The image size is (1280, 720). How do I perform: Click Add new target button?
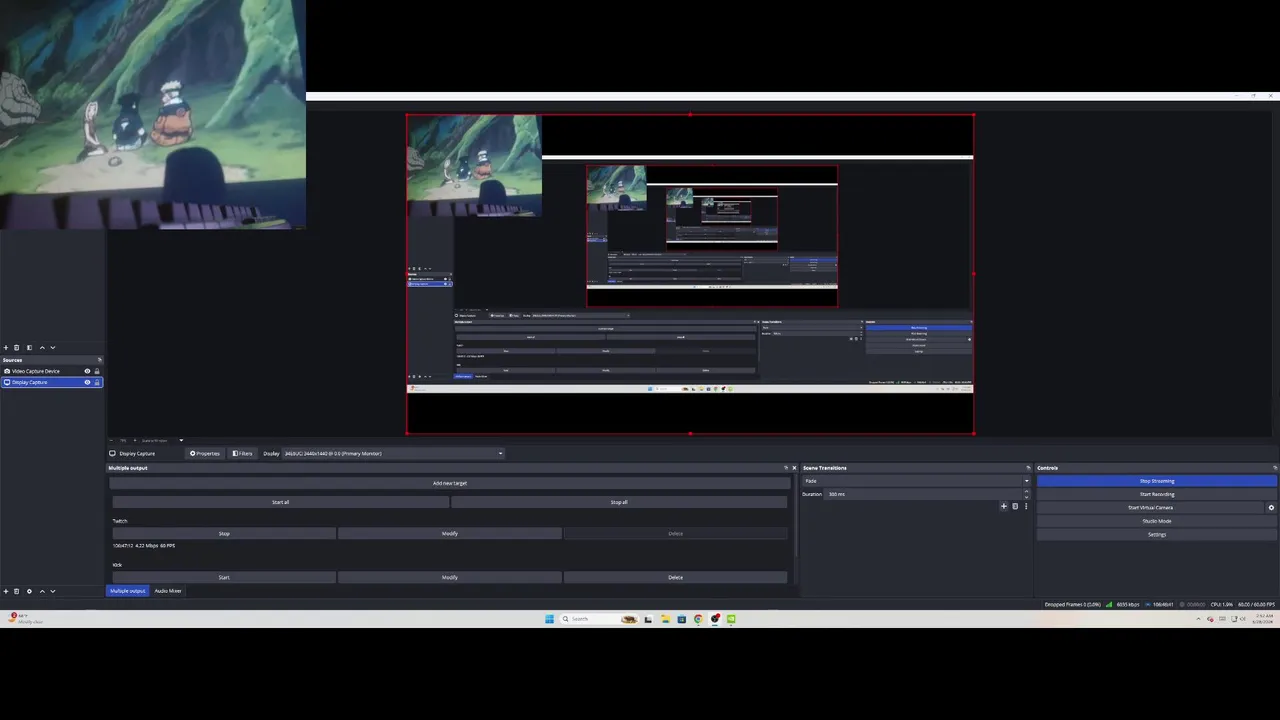(x=450, y=483)
